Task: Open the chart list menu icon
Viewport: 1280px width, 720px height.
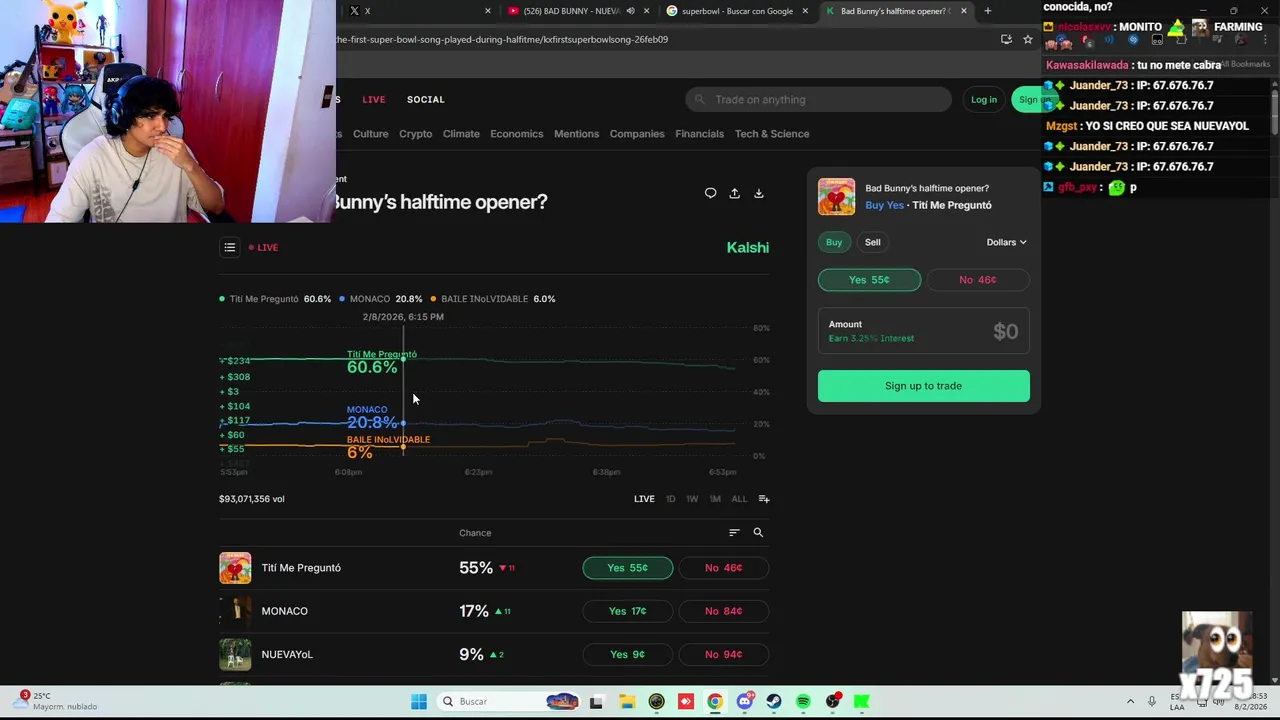Action: tap(230, 247)
